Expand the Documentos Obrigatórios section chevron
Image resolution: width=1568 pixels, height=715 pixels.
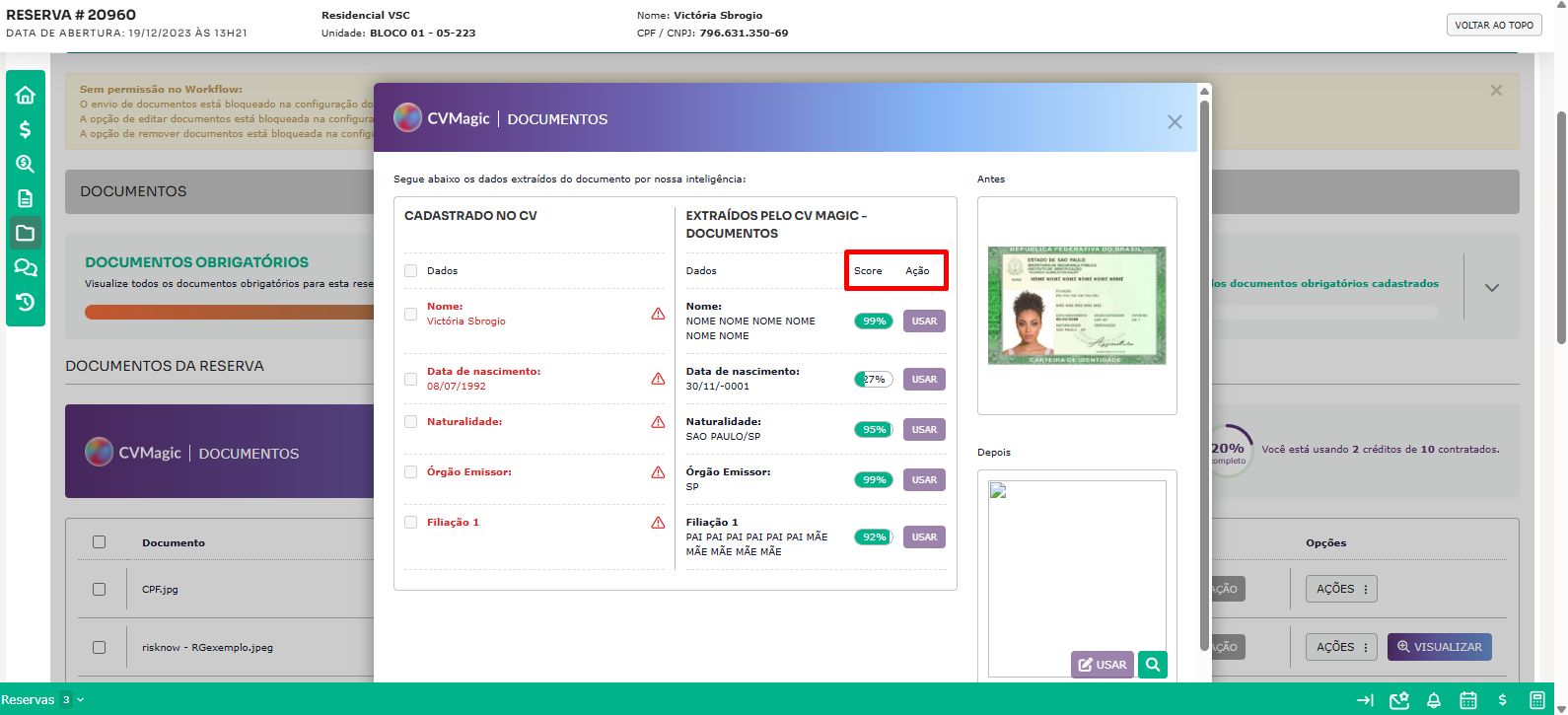click(1492, 288)
